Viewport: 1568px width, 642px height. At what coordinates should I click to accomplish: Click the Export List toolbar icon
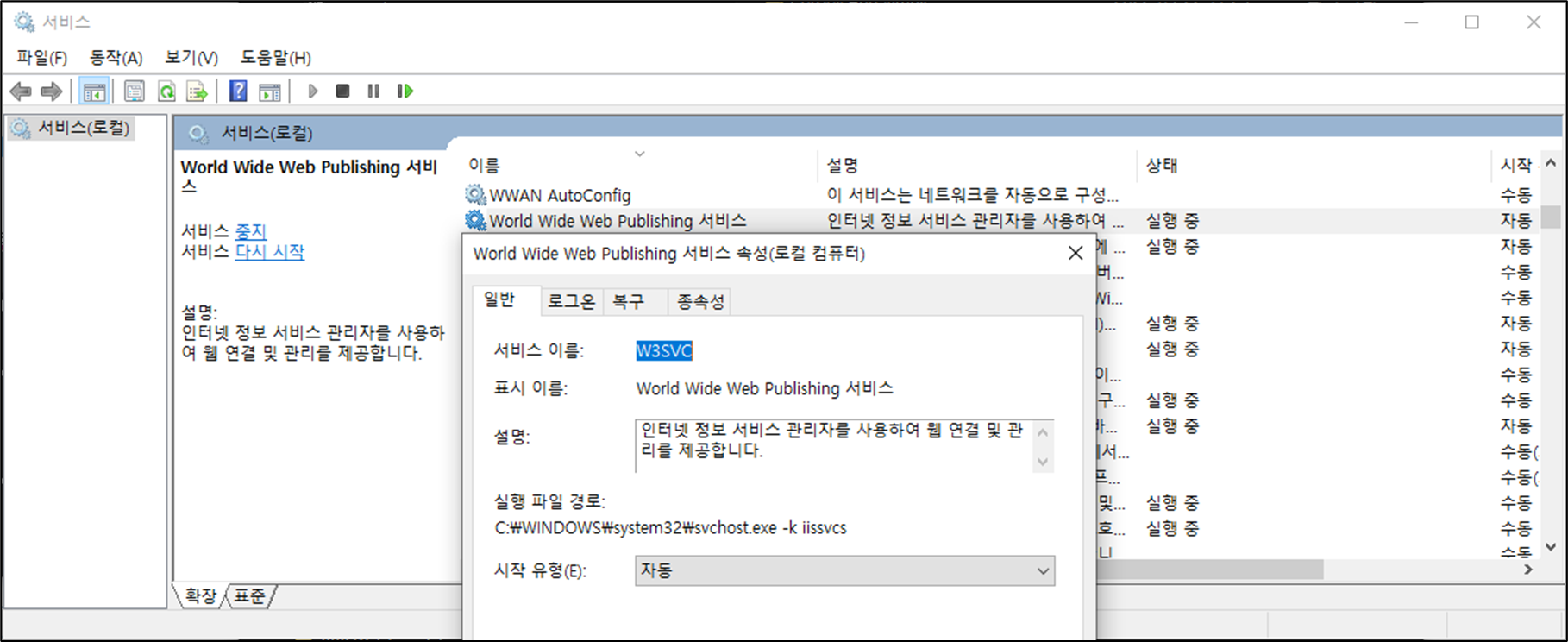coord(198,91)
